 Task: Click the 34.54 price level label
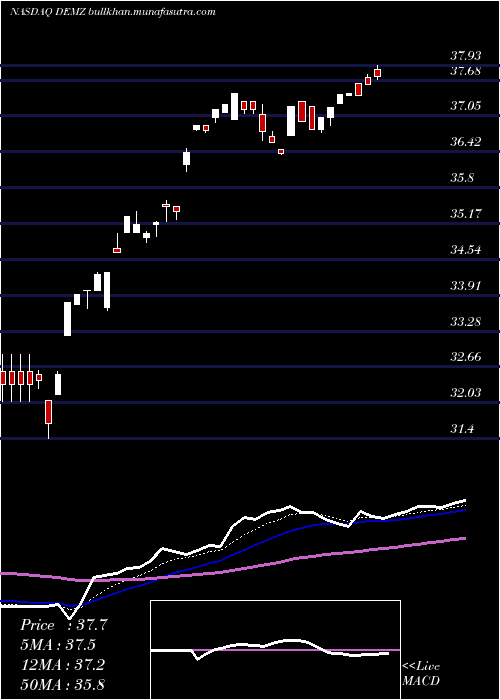pos(466,249)
